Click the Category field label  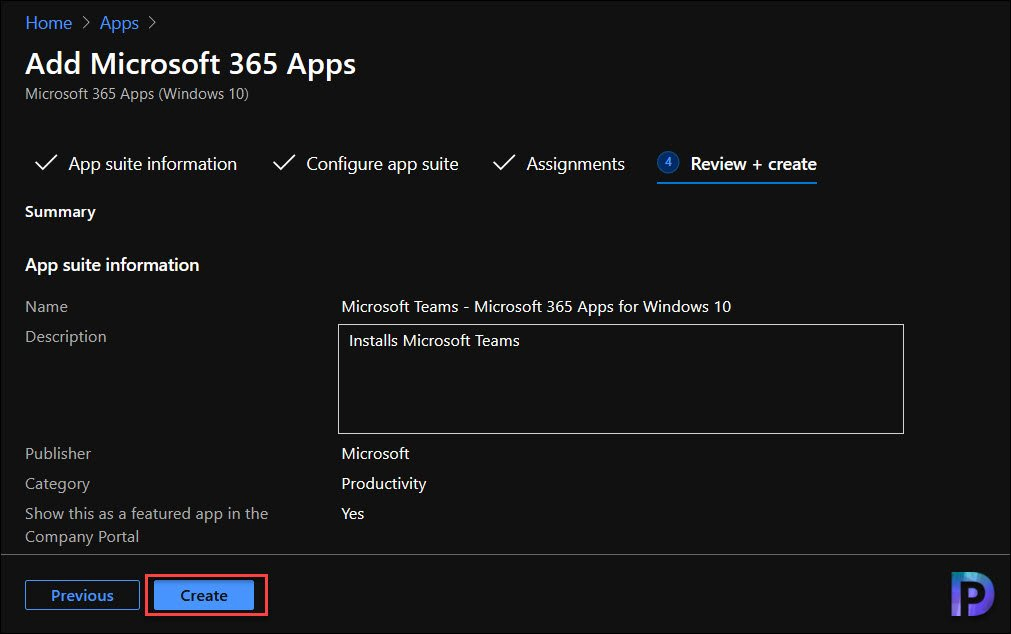tap(57, 484)
